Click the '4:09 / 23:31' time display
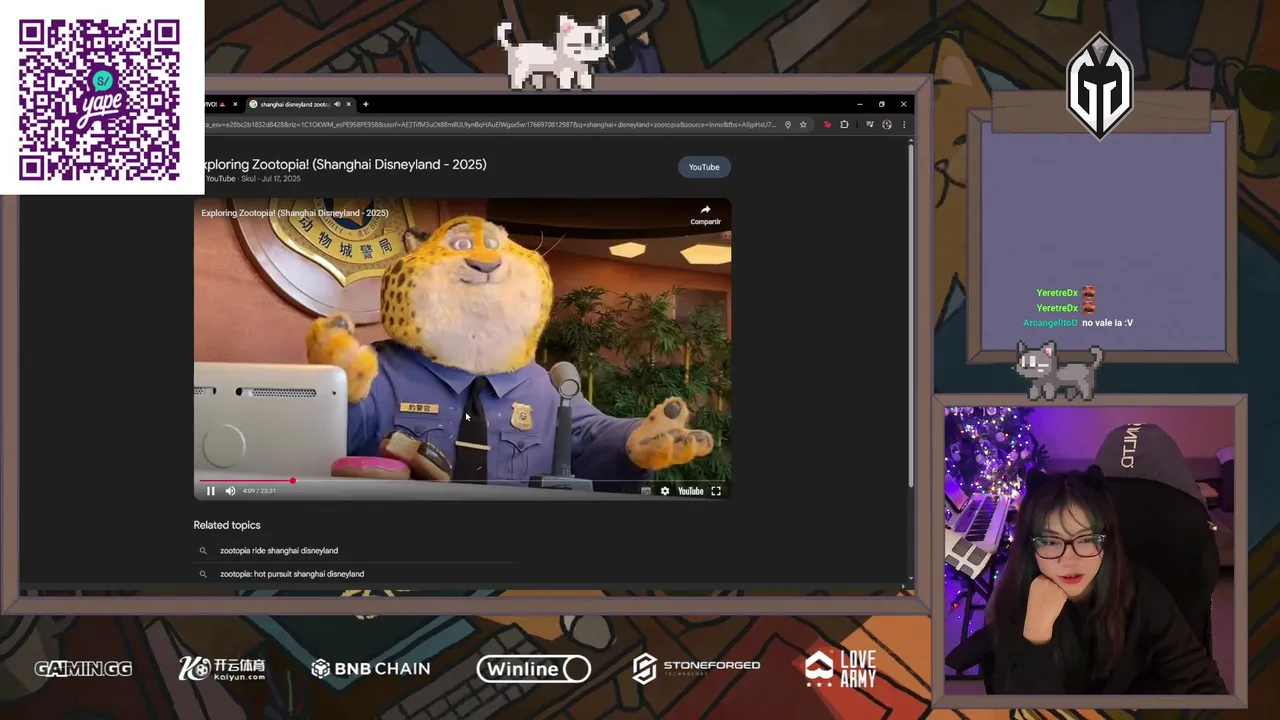The image size is (1280, 720). (x=259, y=491)
